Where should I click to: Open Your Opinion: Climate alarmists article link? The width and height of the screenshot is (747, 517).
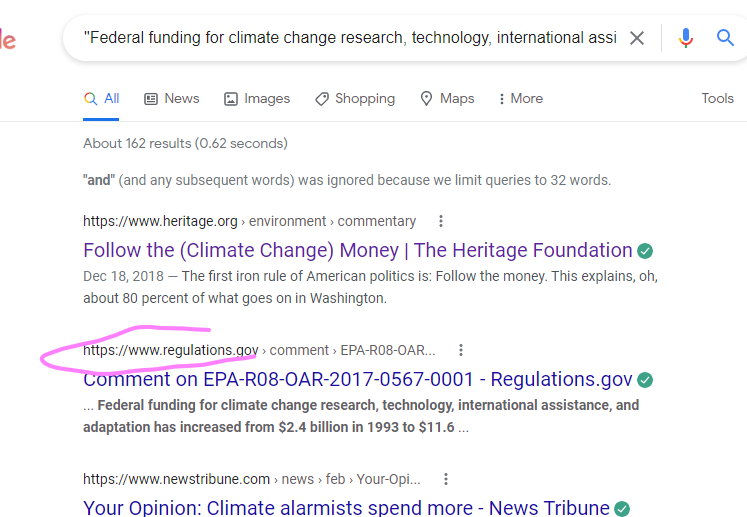click(346, 508)
